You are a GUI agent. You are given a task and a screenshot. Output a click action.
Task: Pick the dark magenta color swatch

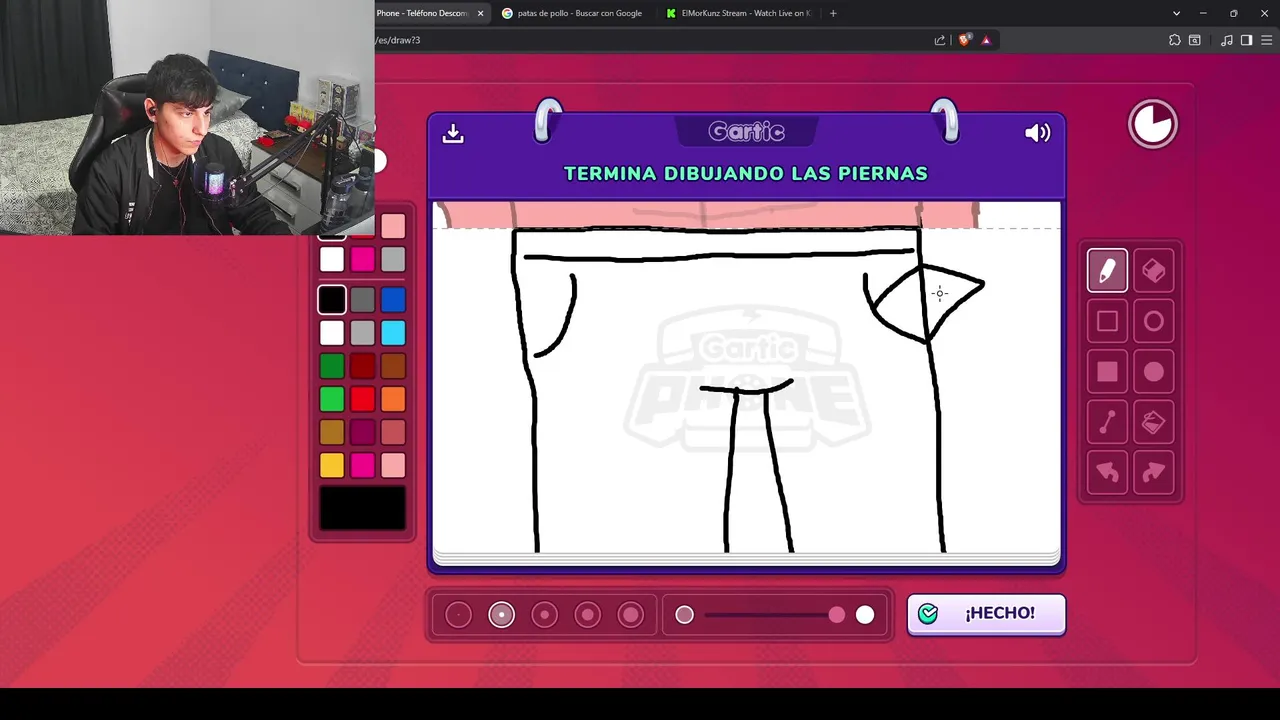click(363, 432)
